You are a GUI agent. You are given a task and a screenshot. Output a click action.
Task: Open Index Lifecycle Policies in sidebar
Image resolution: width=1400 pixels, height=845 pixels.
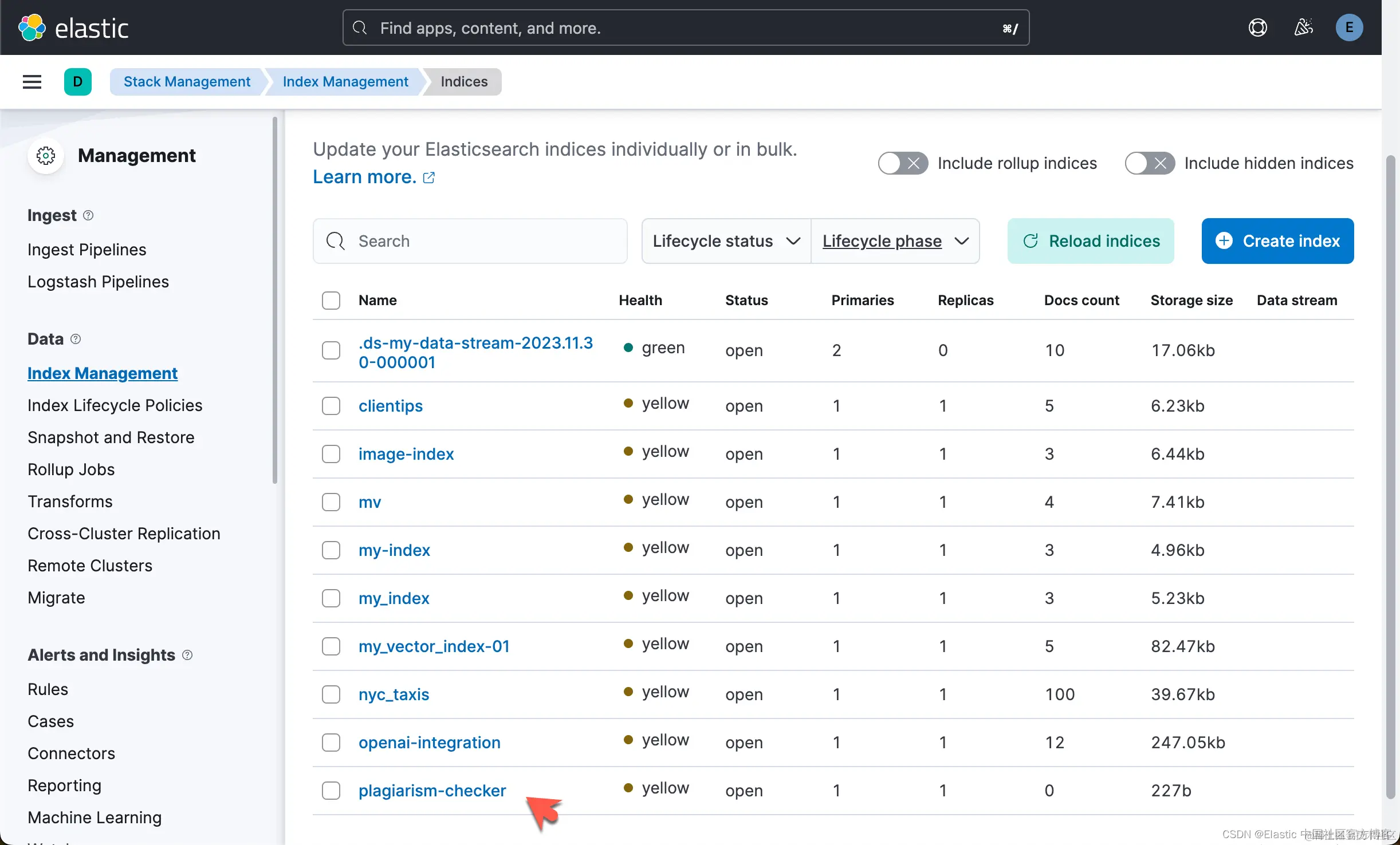click(115, 405)
